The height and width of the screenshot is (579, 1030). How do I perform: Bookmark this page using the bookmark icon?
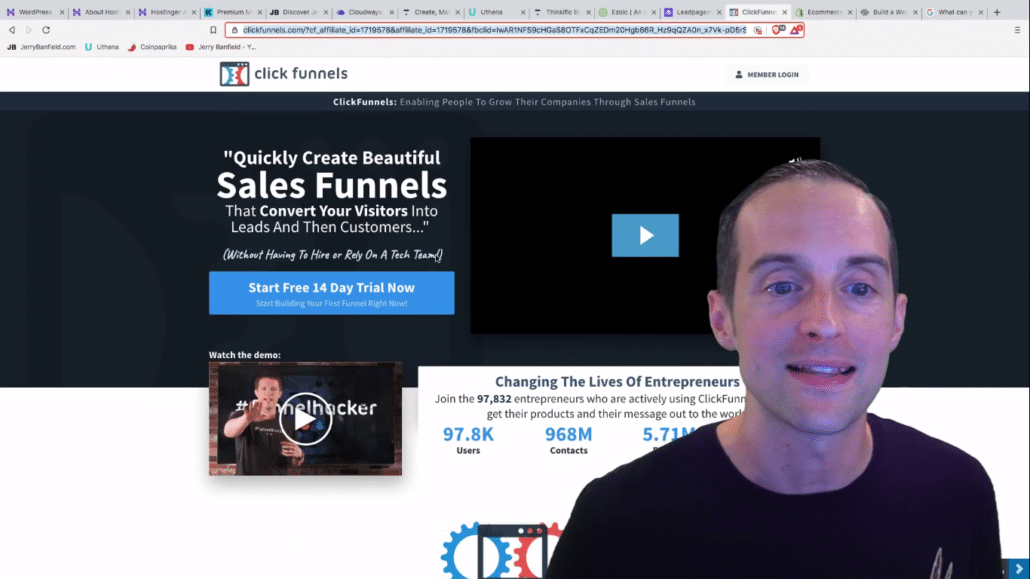click(x=213, y=30)
